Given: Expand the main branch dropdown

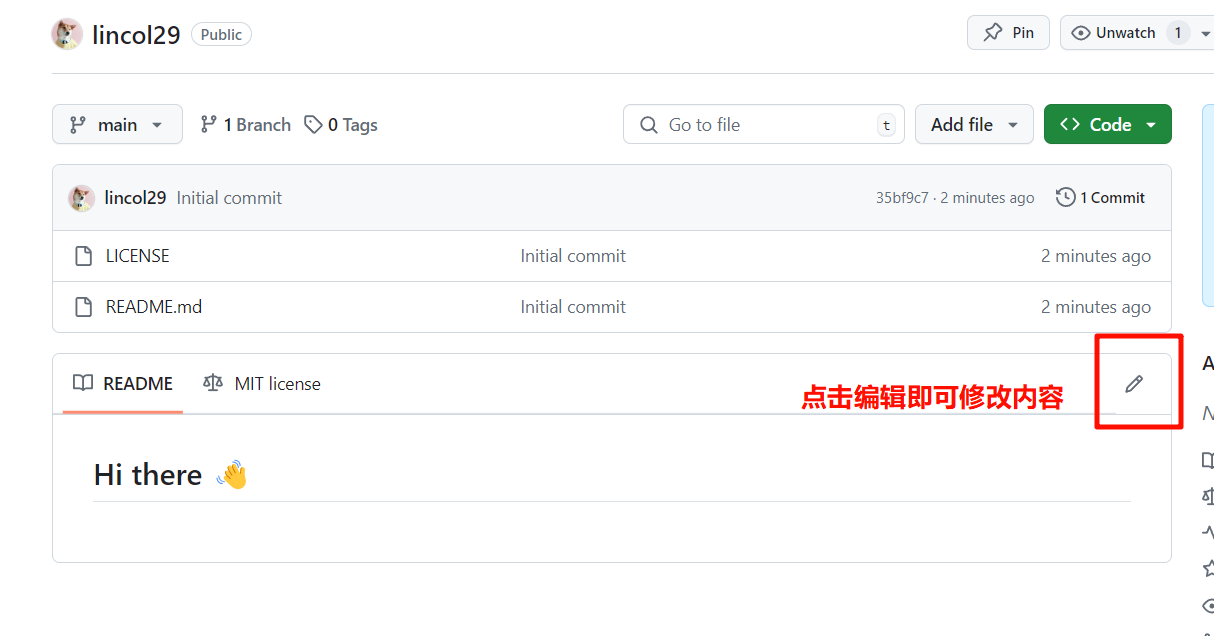Looking at the screenshot, I should pyautogui.click(x=117, y=125).
